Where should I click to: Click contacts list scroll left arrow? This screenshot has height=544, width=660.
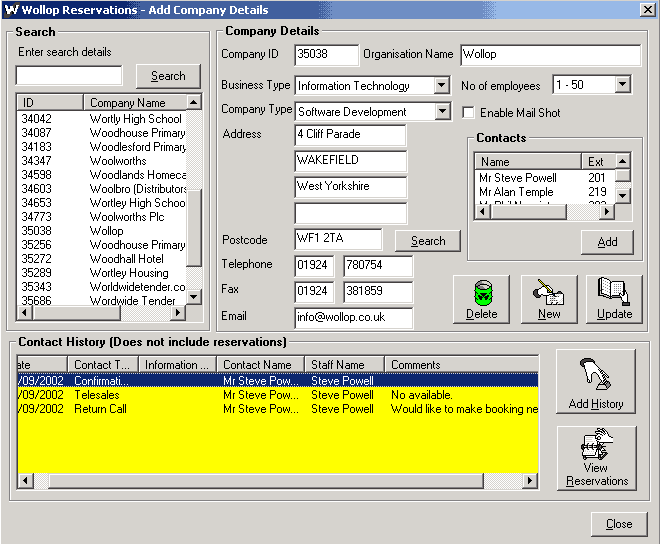click(x=483, y=212)
